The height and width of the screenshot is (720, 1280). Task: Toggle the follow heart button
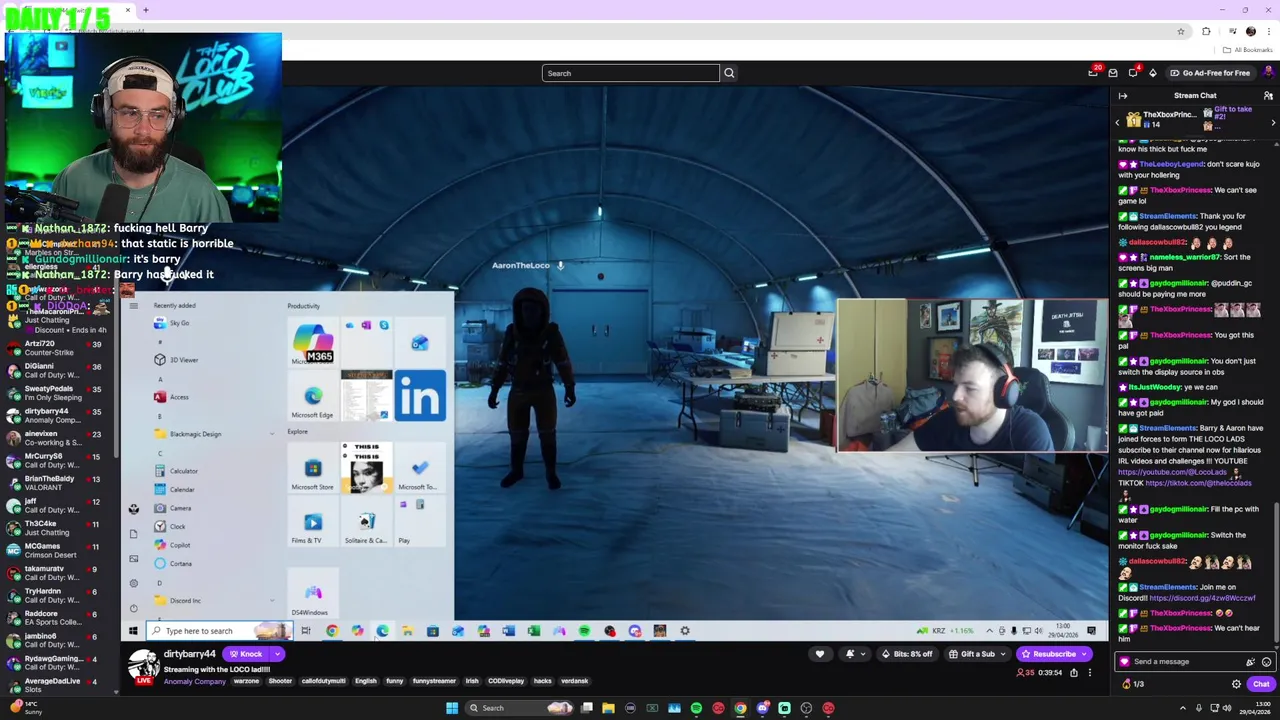(820, 654)
